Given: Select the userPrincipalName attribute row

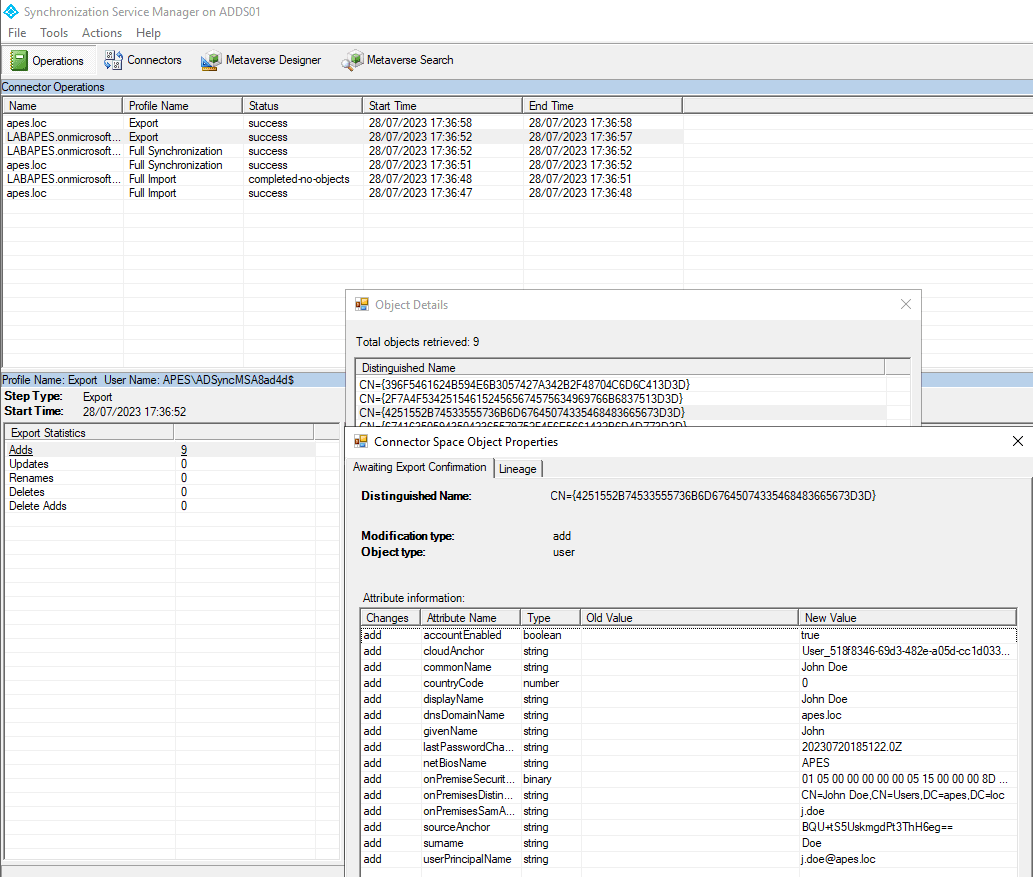Looking at the screenshot, I should click(467, 859).
